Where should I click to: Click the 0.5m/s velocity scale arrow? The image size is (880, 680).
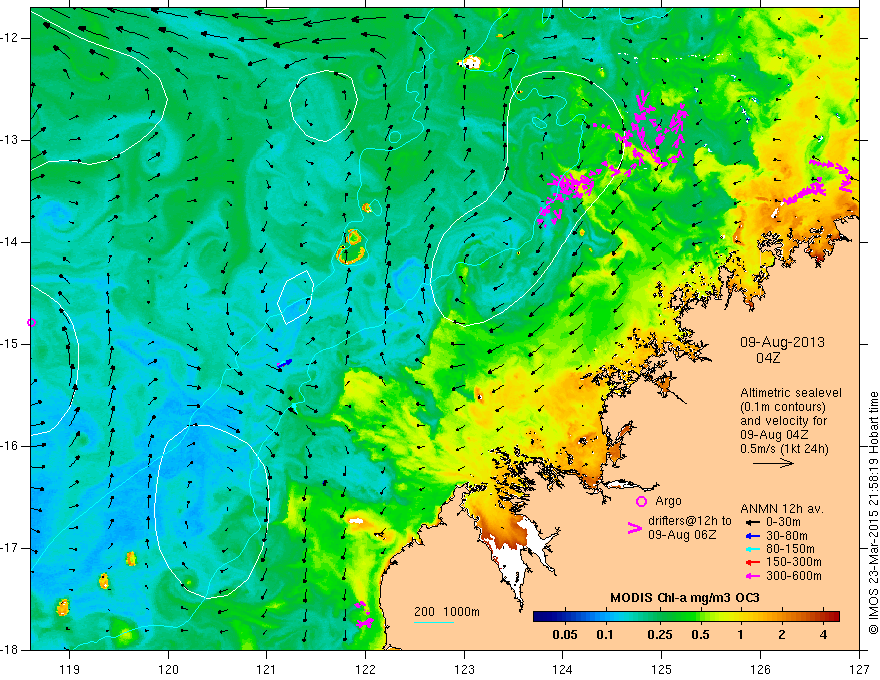point(773,463)
